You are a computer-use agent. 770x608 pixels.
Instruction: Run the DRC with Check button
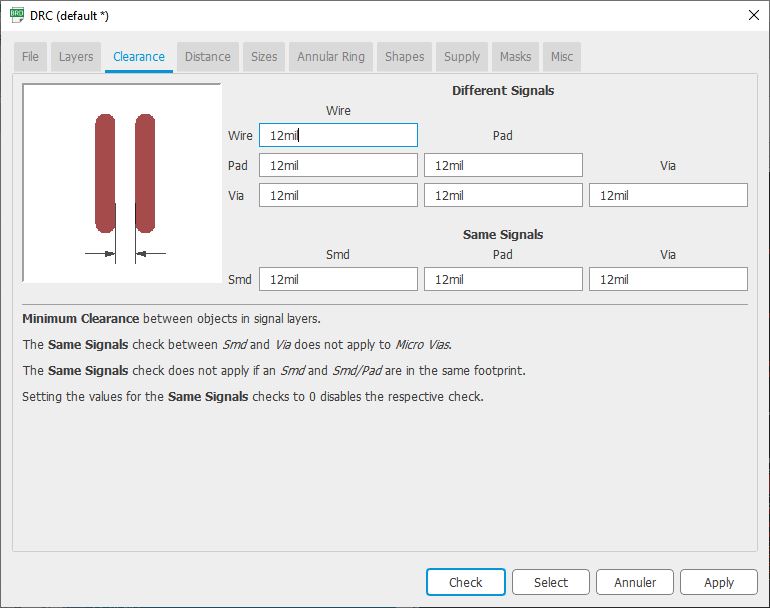(x=466, y=582)
